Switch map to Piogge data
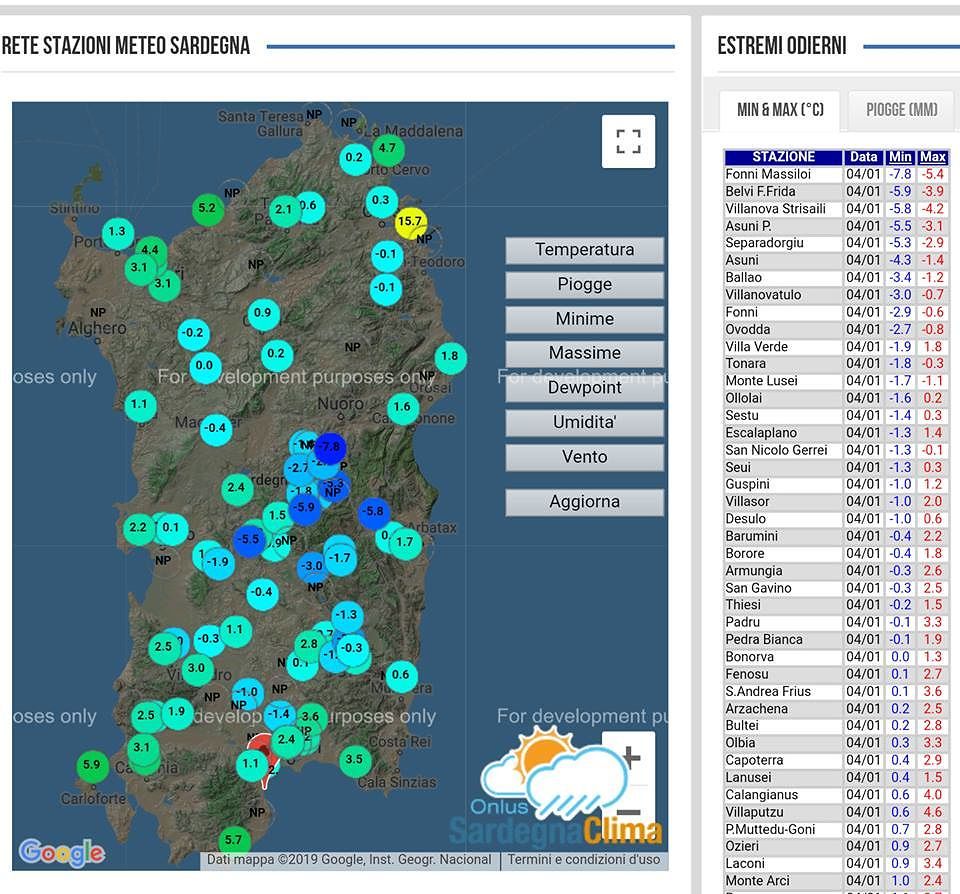 click(x=584, y=285)
